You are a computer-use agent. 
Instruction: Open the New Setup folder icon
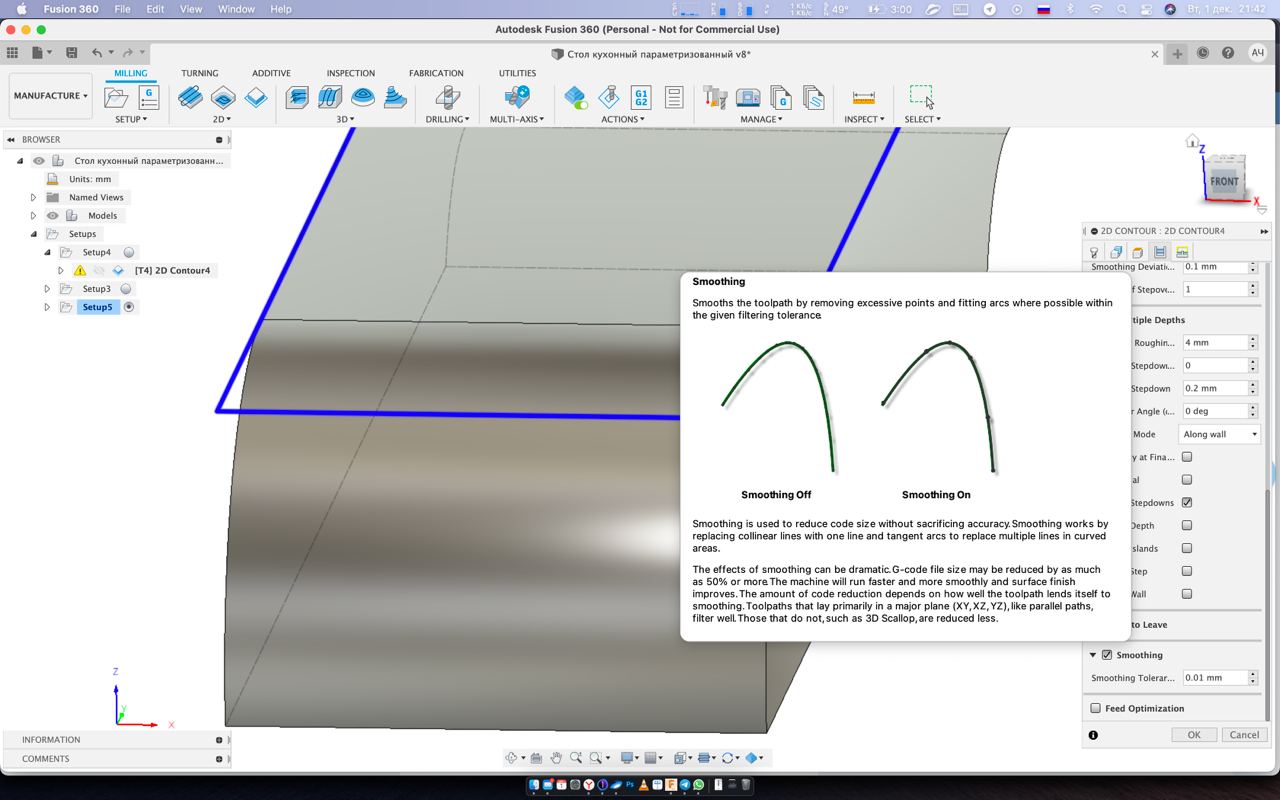117,97
